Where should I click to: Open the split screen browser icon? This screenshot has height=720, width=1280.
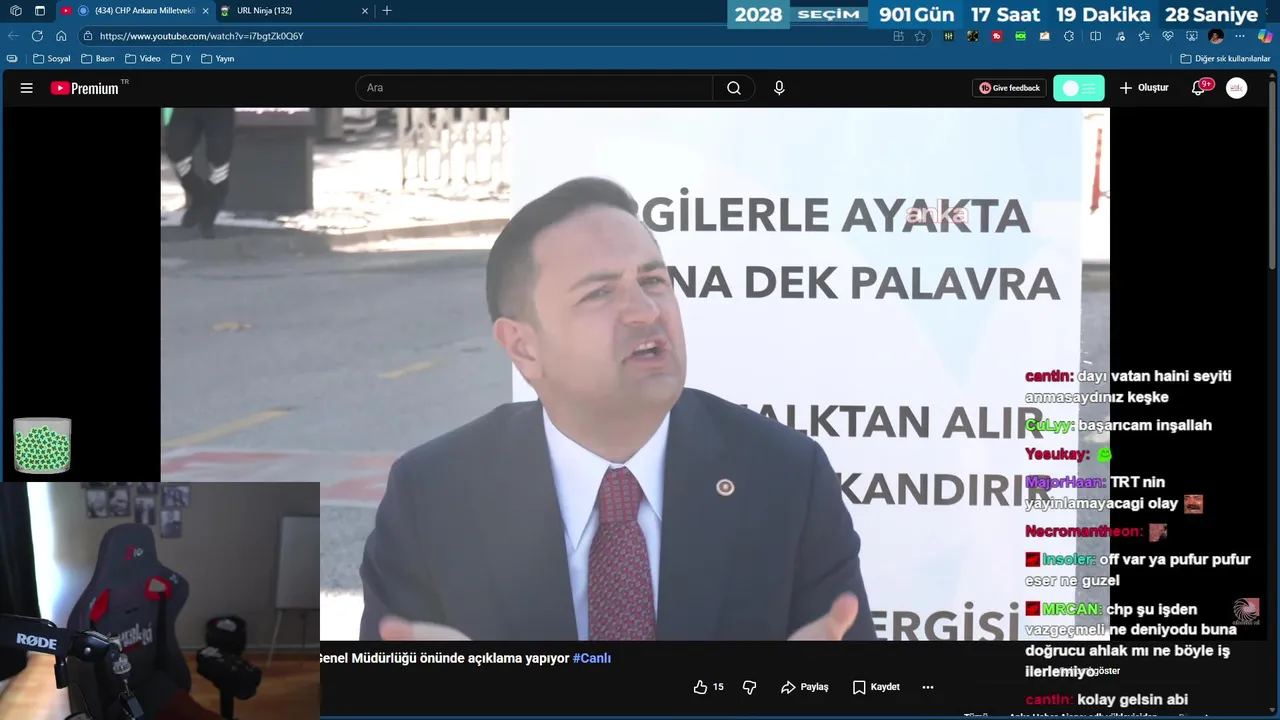[1095, 36]
